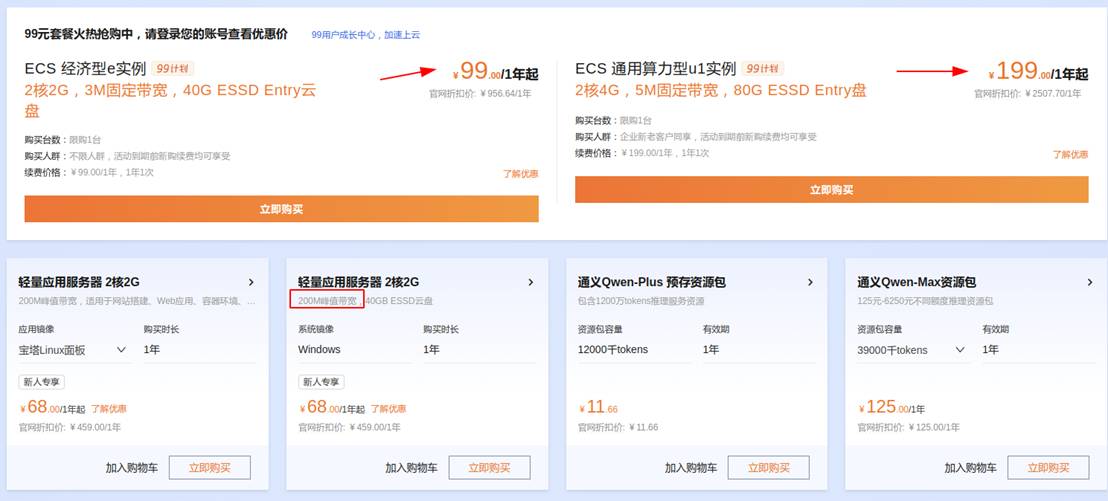Click 官网折扣价 ¥956.64/1年 text

[481, 93]
